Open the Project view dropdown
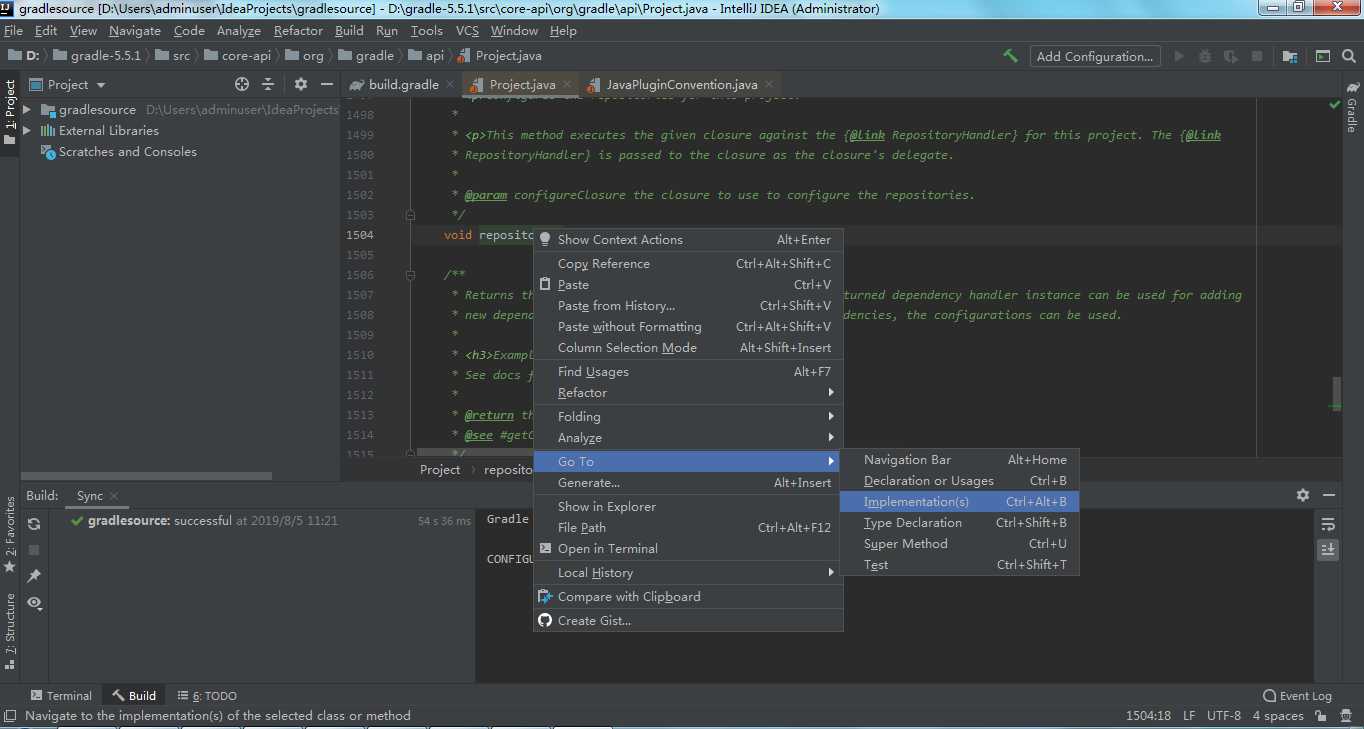The height and width of the screenshot is (729, 1364). tap(68, 84)
